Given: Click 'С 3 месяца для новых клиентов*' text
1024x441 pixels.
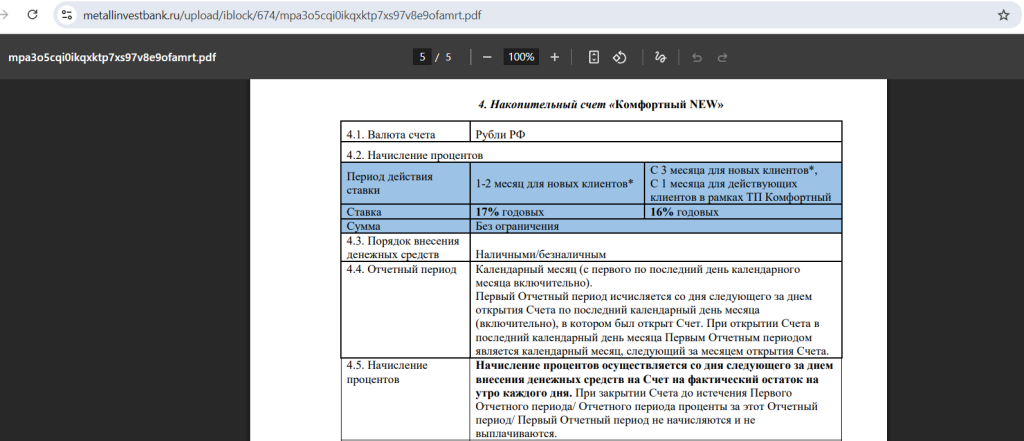Looking at the screenshot, I should [734, 170].
